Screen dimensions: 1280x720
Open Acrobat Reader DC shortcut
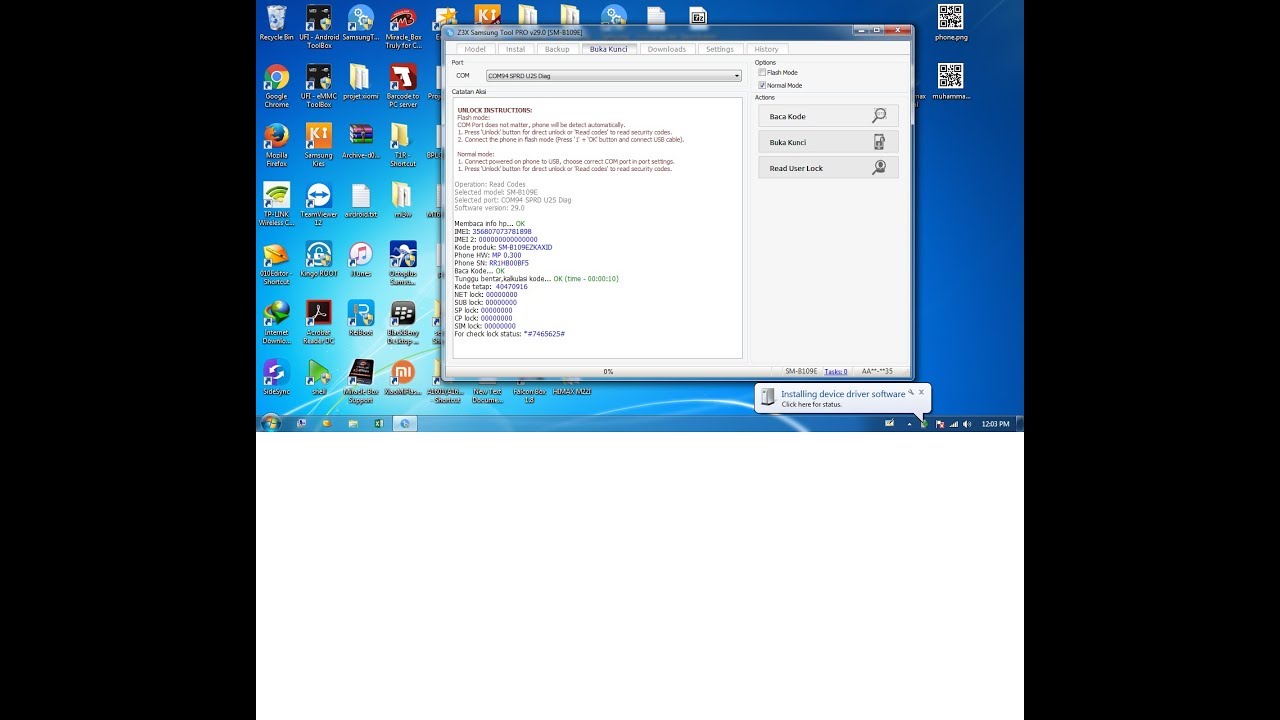click(318, 322)
